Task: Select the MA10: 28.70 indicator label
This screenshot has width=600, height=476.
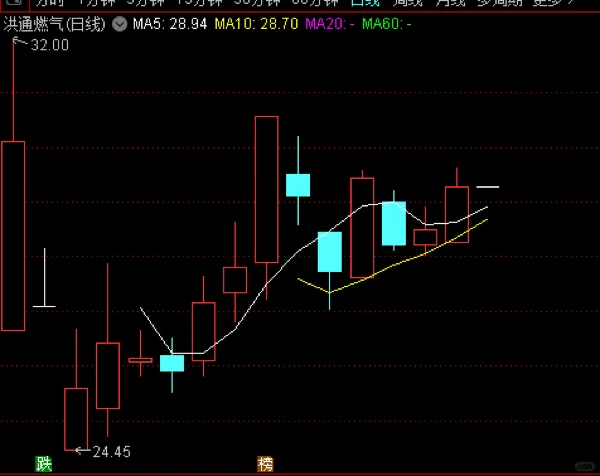Action: pyautogui.click(x=256, y=24)
